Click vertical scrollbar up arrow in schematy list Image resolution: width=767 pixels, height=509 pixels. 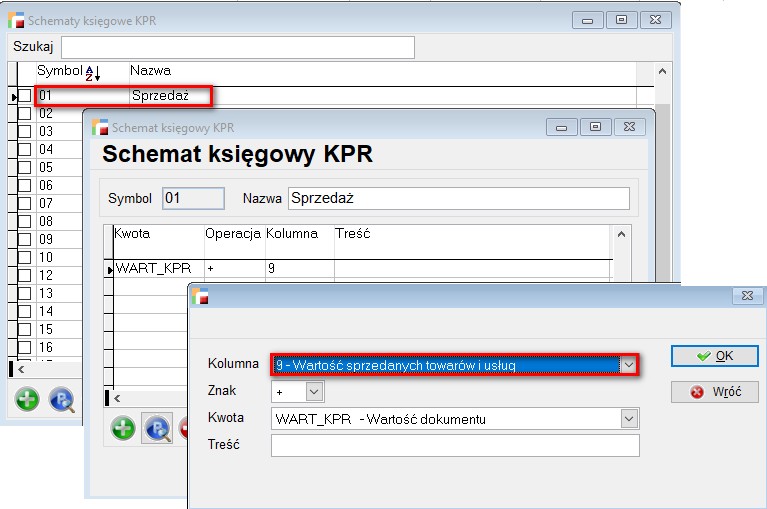coord(663,72)
